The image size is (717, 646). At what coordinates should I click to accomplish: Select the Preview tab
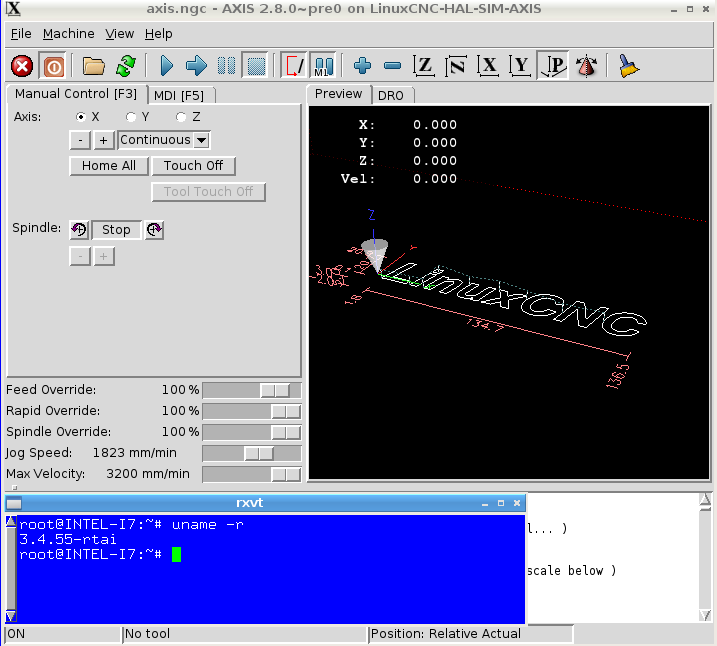(338, 94)
